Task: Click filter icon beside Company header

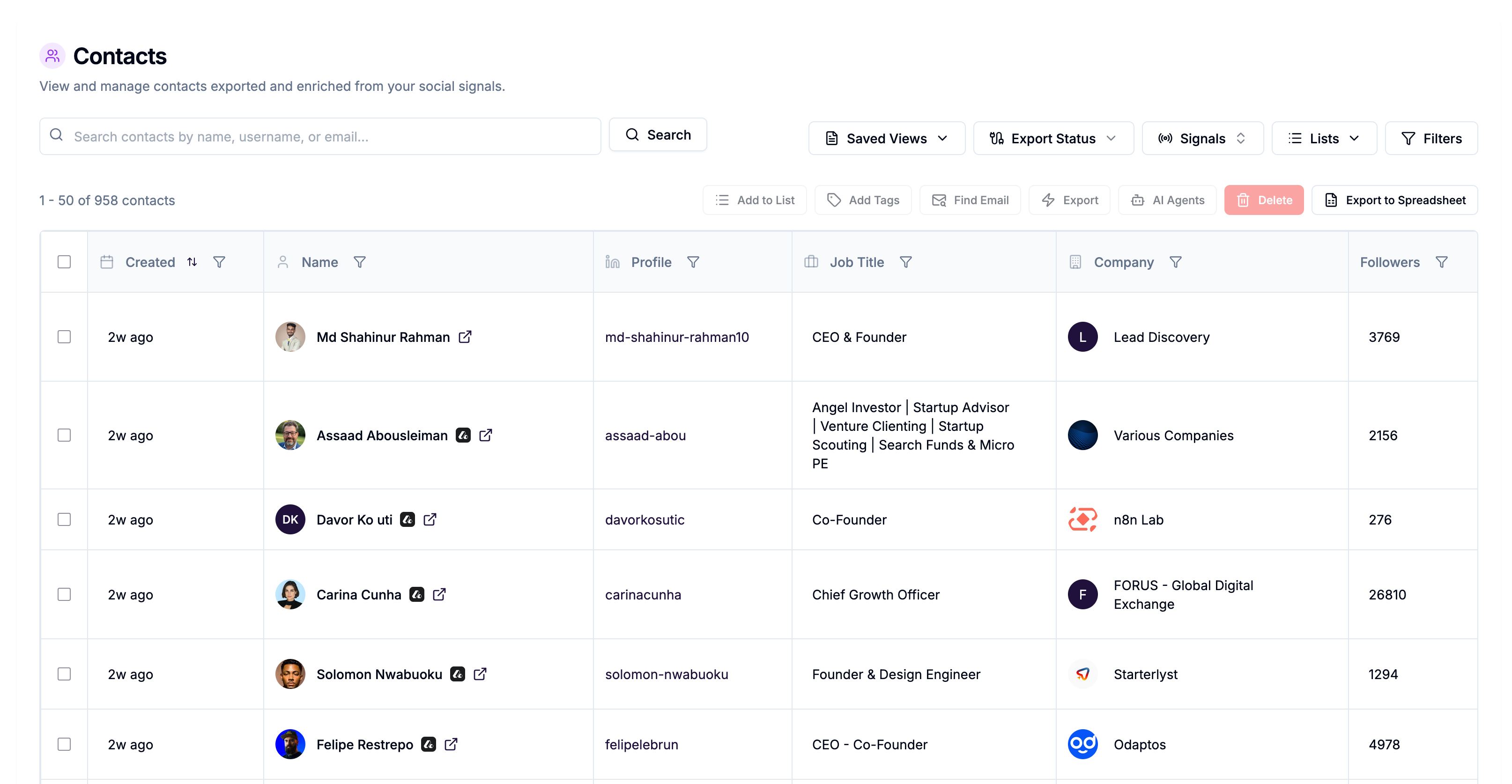Action: pyautogui.click(x=1175, y=262)
